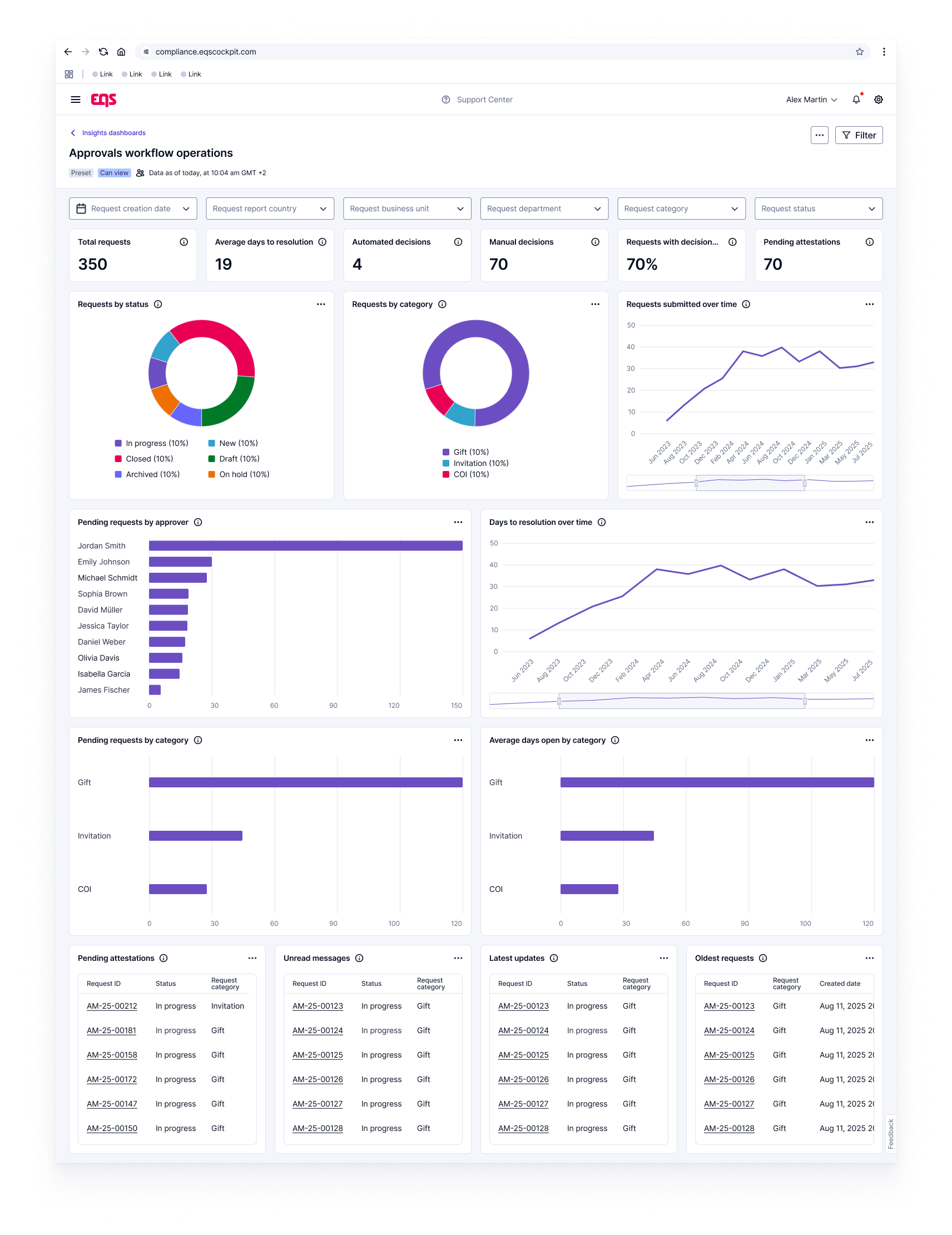
Task: Toggle Draft legend item
Action: [x=234, y=459]
